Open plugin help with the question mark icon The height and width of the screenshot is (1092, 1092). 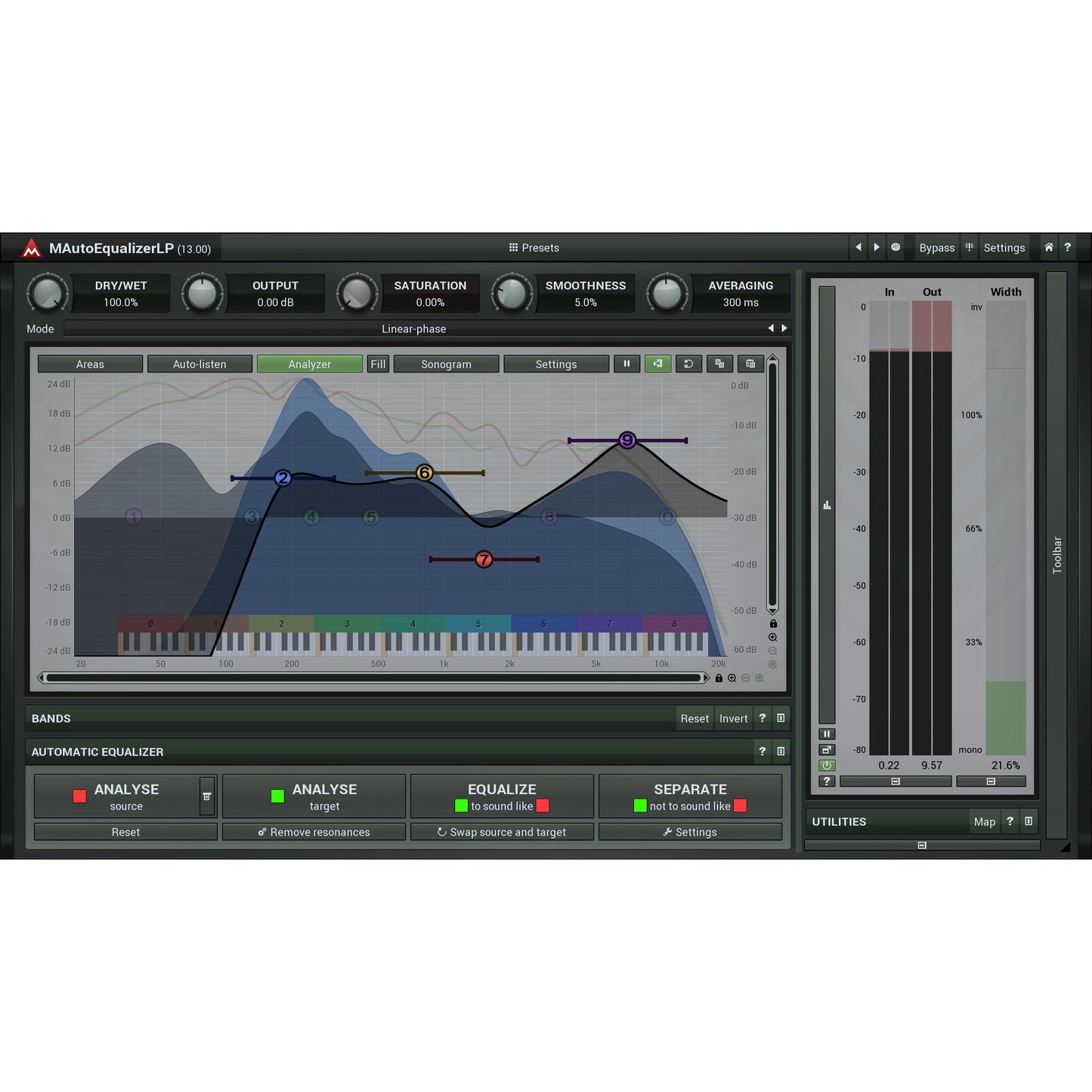[1067, 247]
